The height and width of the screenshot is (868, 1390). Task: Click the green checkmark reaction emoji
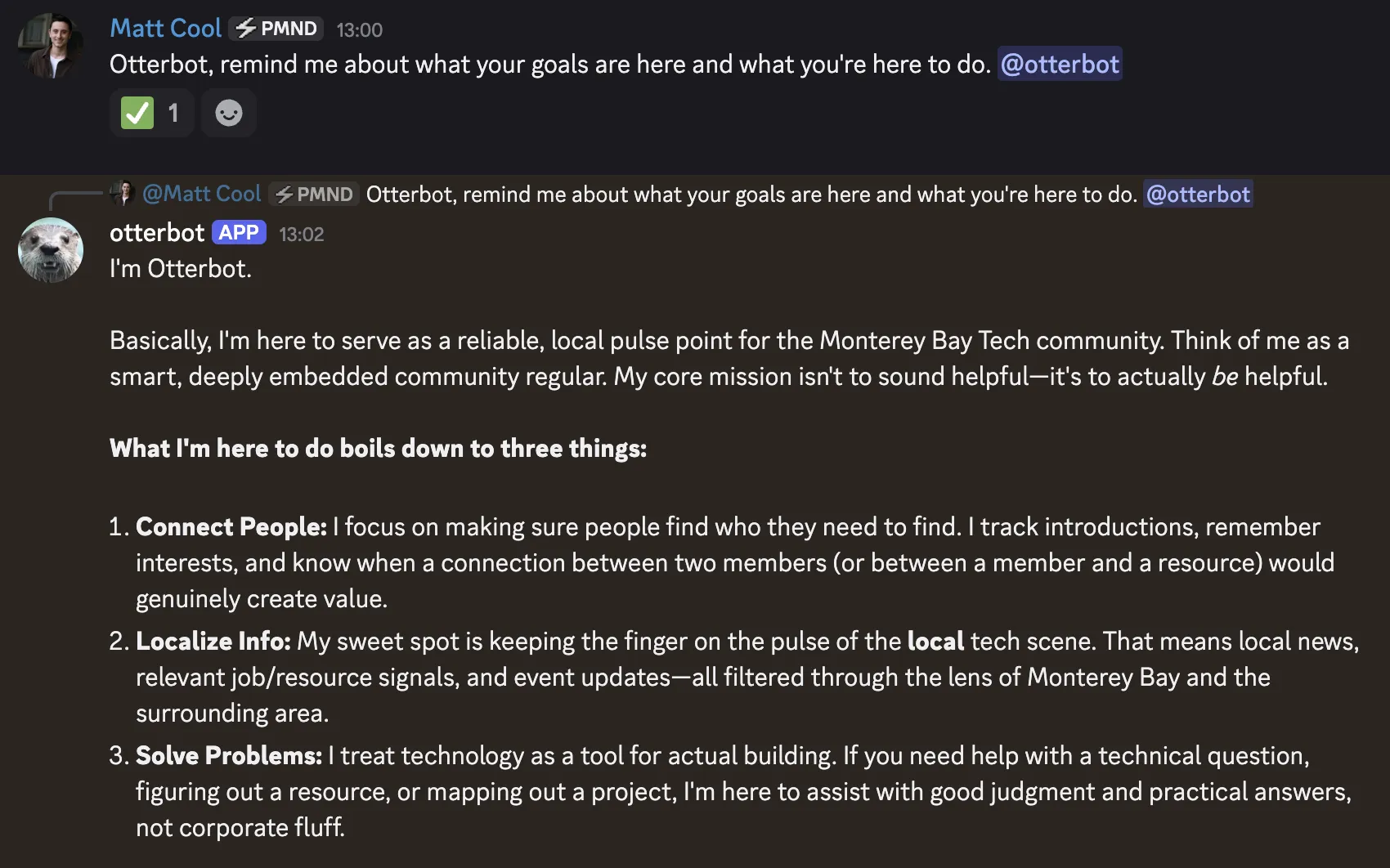[139, 113]
